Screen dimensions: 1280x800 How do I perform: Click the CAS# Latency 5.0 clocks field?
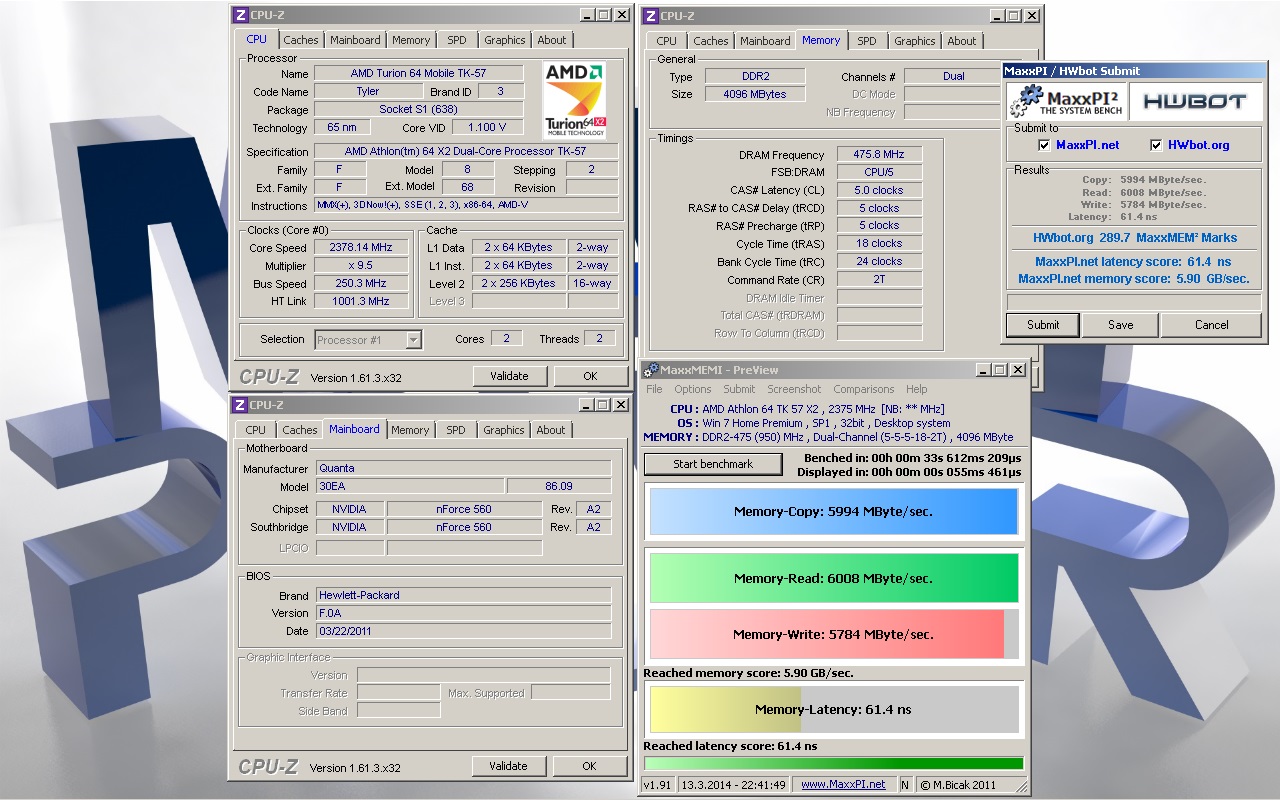(879, 190)
